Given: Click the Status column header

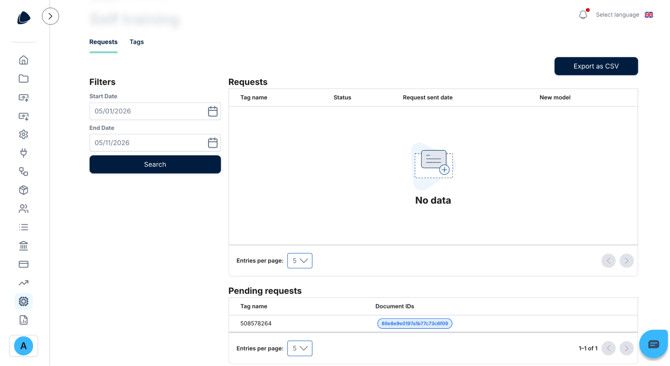Looking at the screenshot, I should pos(342,97).
